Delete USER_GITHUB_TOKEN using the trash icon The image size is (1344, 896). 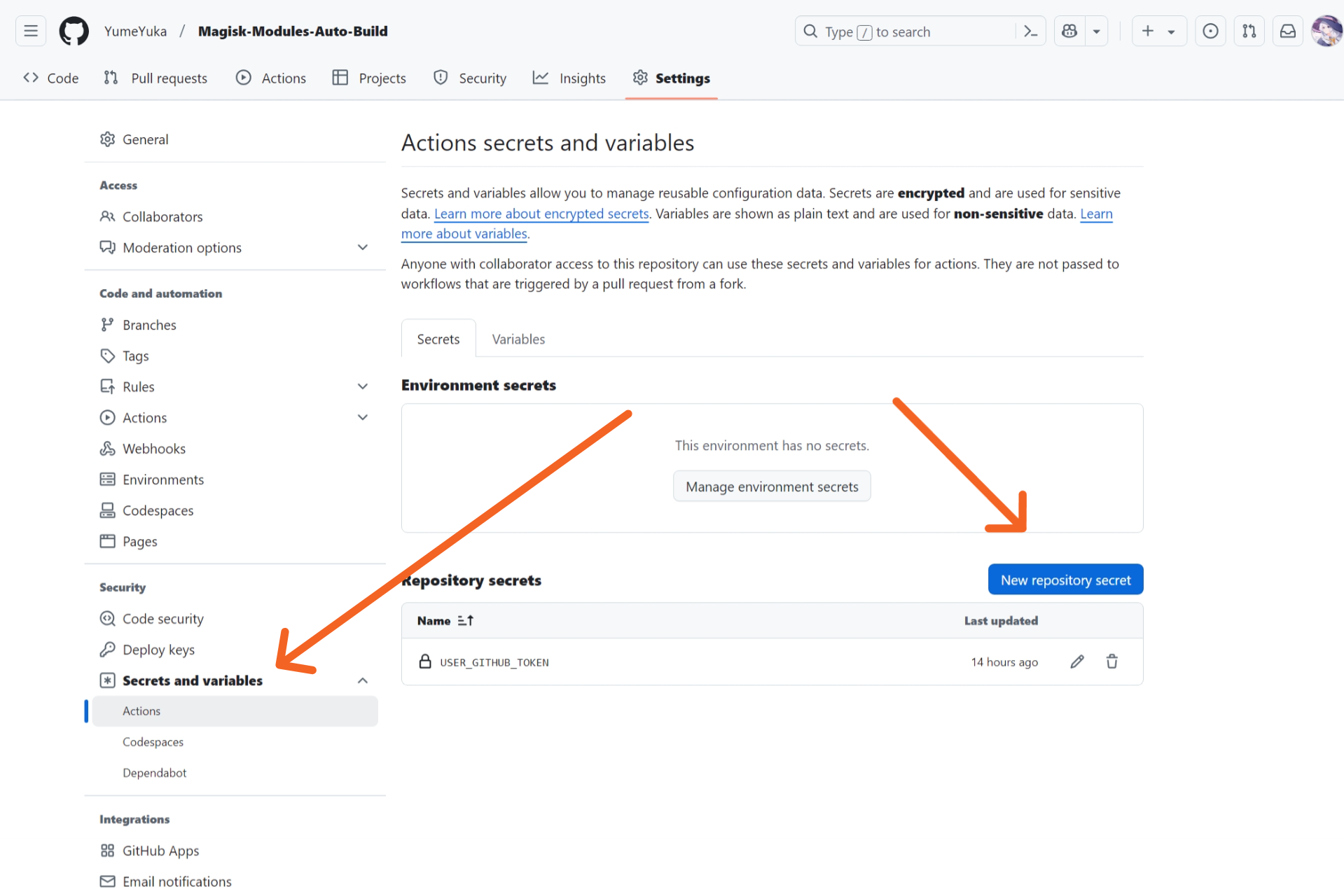tap(1111, 661)
